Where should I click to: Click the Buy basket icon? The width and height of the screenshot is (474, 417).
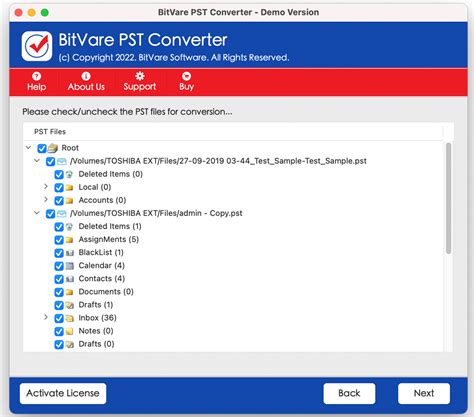click(x=186, y=76)
